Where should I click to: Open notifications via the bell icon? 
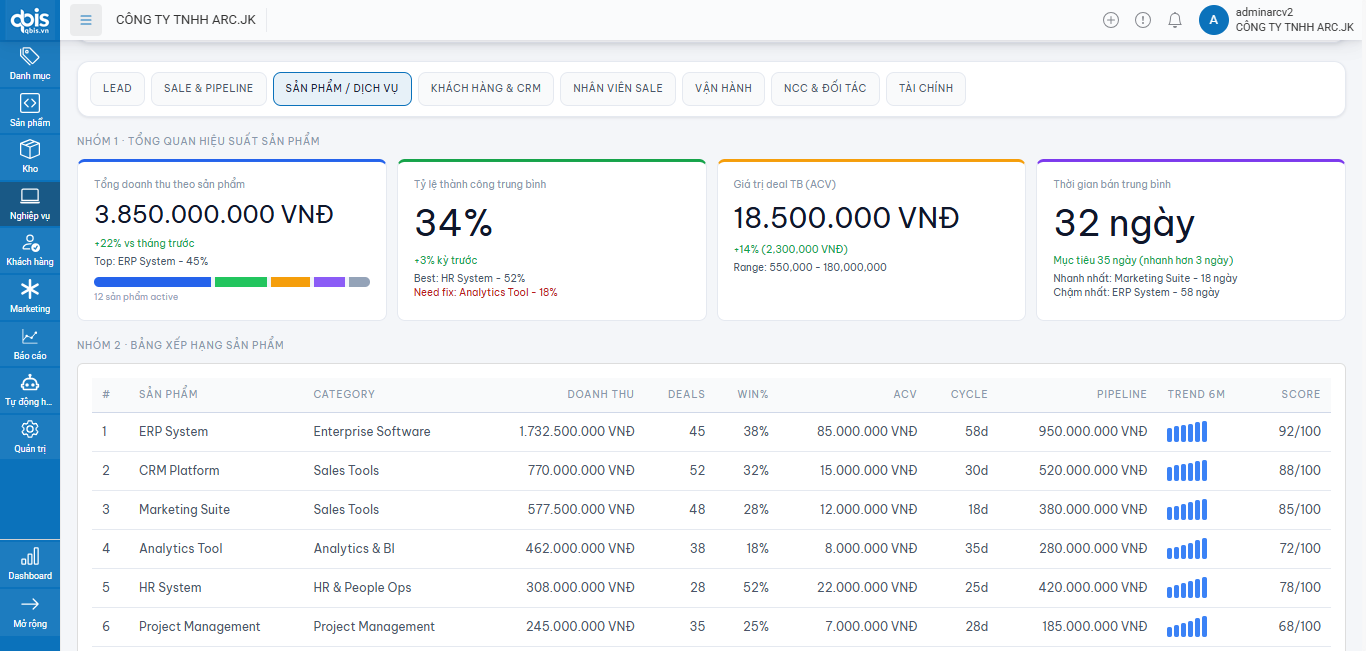click(x=1175, y=19)
